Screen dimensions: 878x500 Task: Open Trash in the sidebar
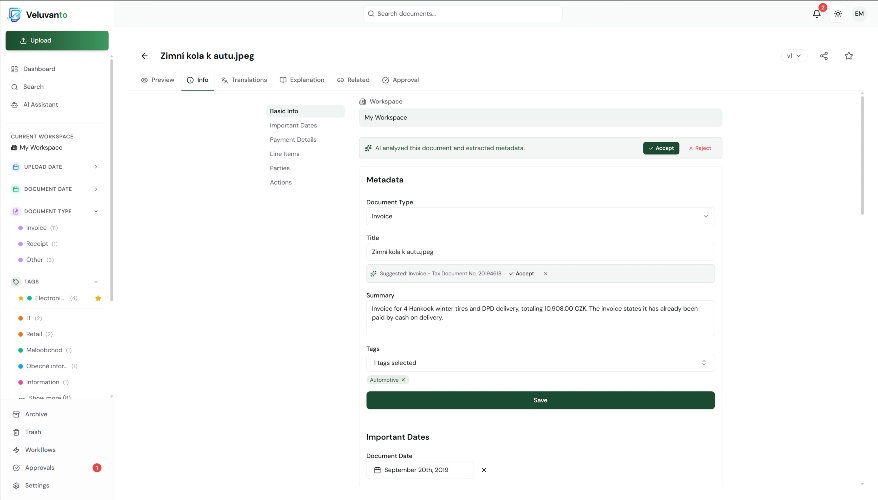tap(33, 432)
